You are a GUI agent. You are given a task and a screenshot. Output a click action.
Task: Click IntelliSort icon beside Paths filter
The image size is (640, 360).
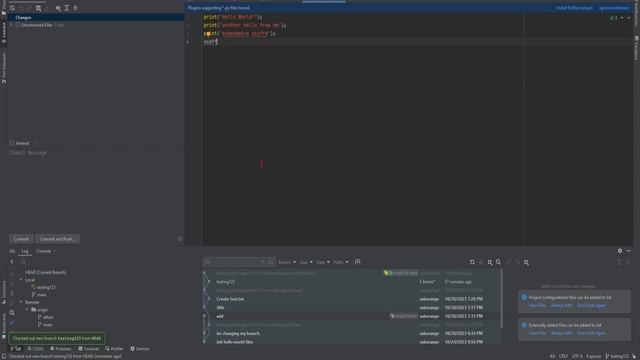point(358,262)
